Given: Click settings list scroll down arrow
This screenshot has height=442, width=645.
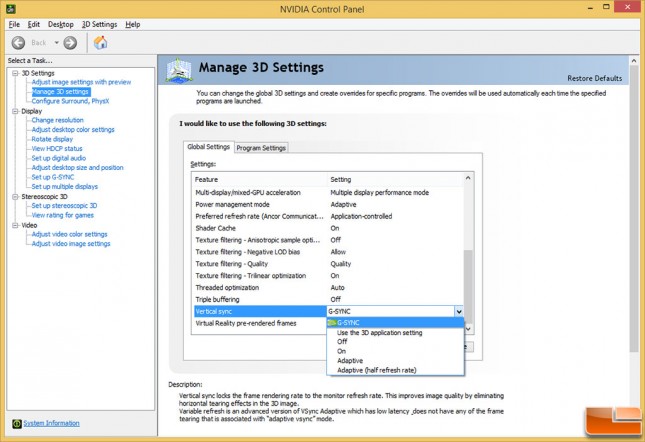Looking at the screenshot, I should (x=469, y=329).
